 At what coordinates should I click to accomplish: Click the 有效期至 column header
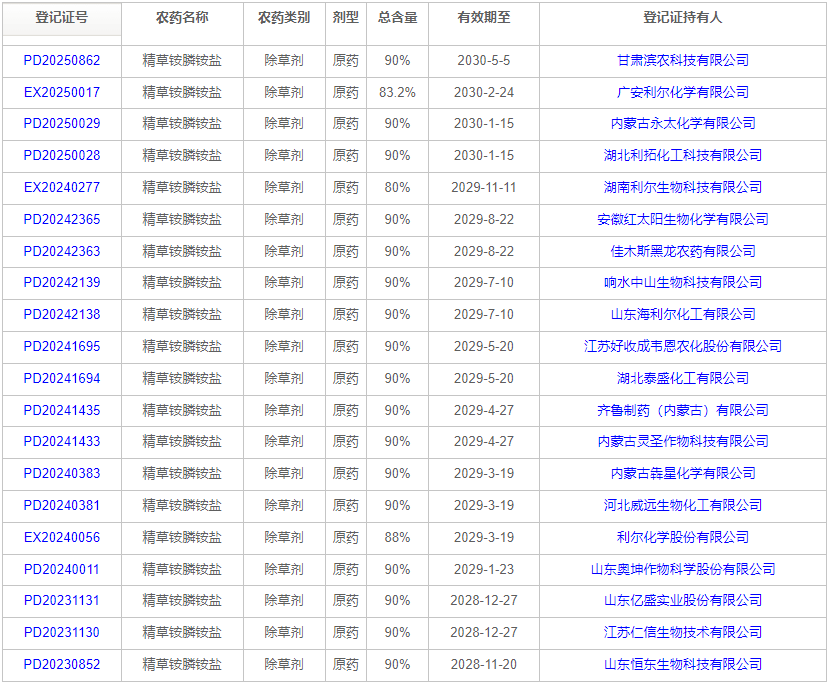pos(481,17)
